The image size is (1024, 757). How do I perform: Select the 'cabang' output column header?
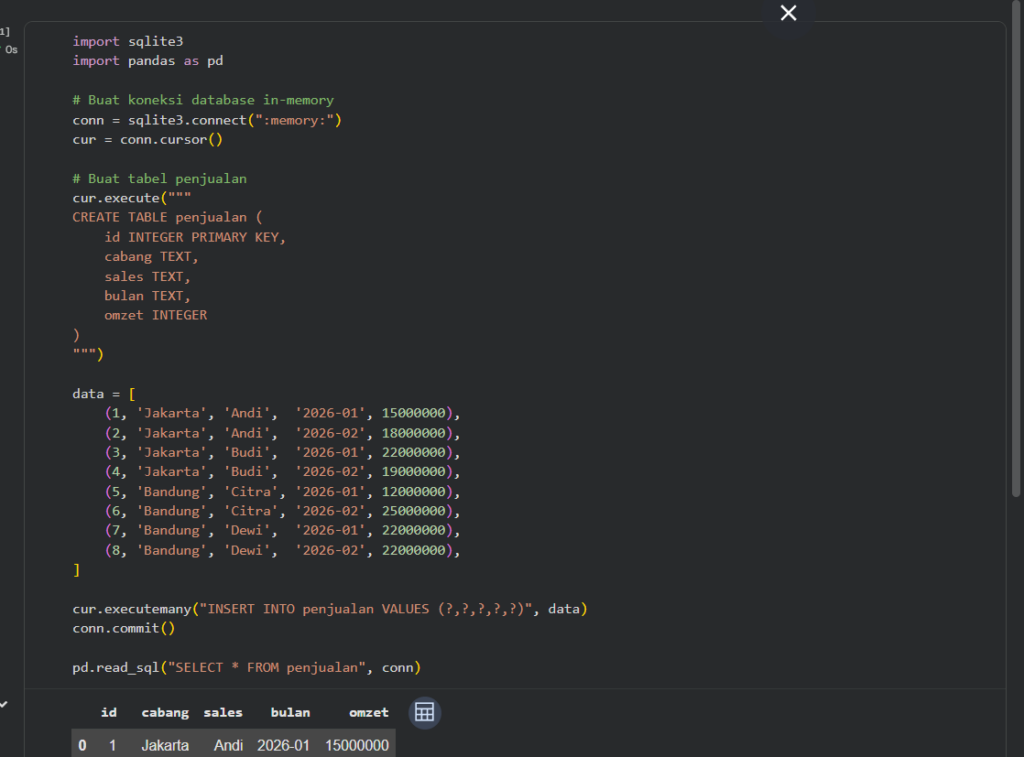[165, 713]
